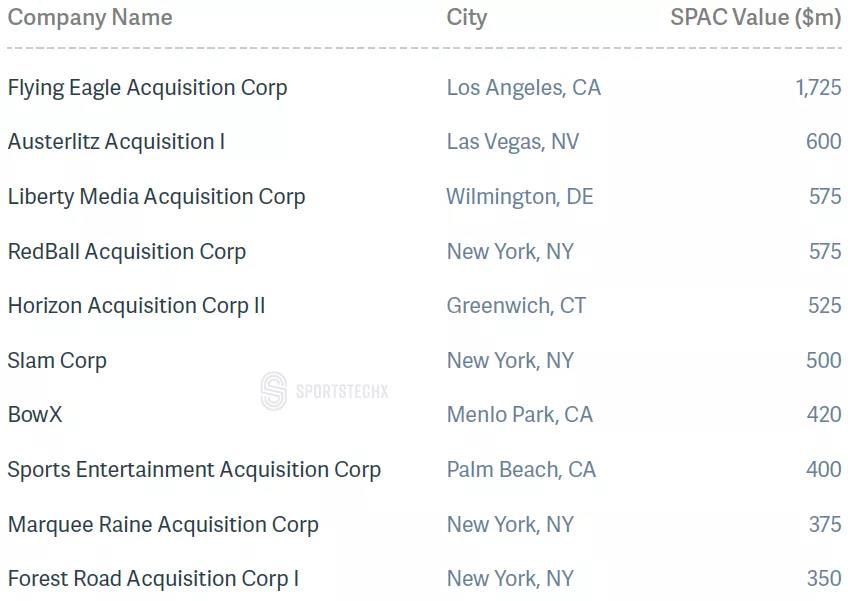The height and width of the screenshot is (601, 848).
Task: Select Sports Entertainment Acquisition Corp
Action: (194, 470)
